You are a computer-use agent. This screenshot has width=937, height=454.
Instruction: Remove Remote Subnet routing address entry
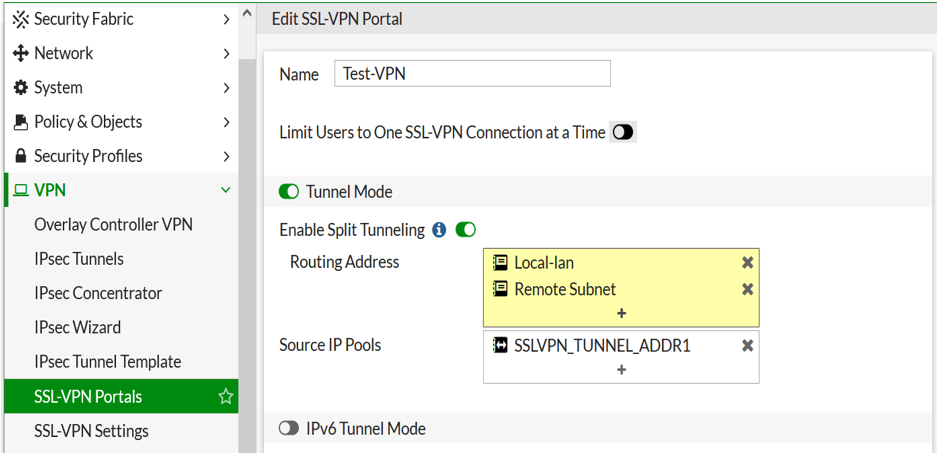(x=747, y=289)
